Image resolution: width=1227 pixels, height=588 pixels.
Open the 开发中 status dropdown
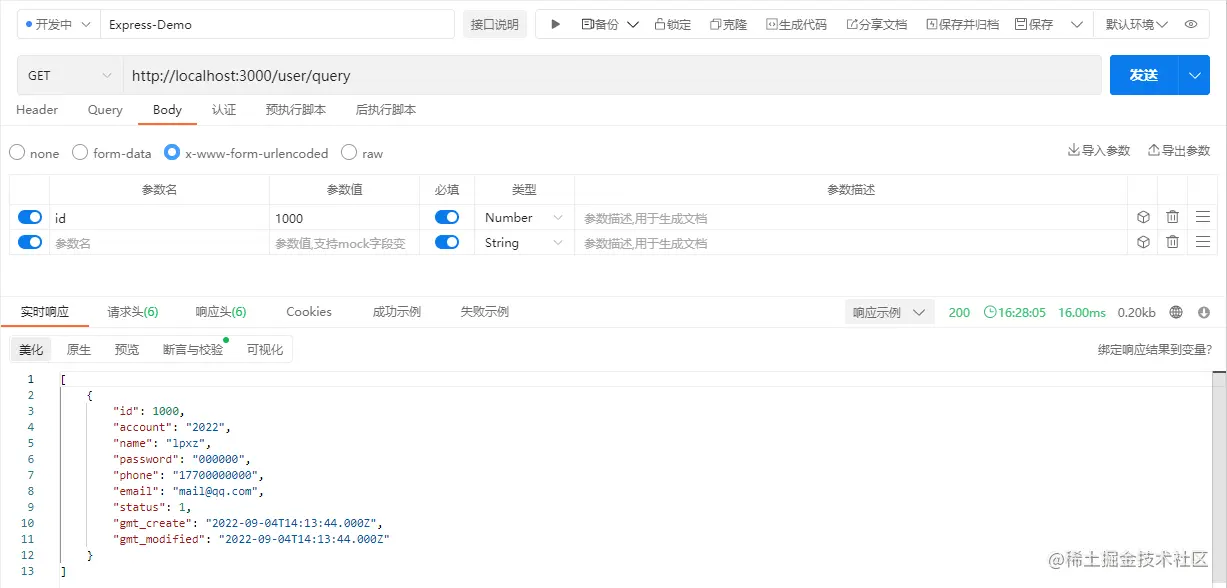[x=59, y=24]
